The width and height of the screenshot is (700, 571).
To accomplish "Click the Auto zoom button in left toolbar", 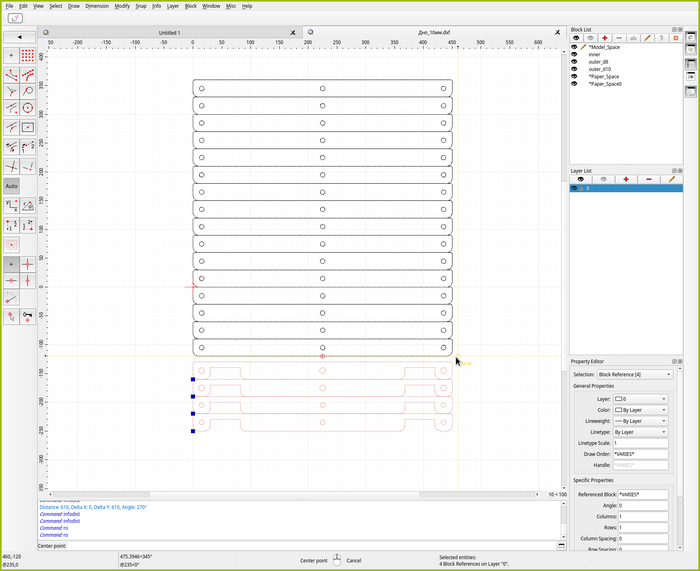I will tap(11, 186).
